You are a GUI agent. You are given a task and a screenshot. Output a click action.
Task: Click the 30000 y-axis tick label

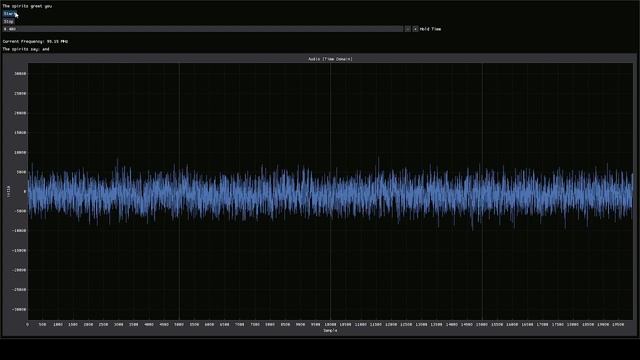pos(20,74)
